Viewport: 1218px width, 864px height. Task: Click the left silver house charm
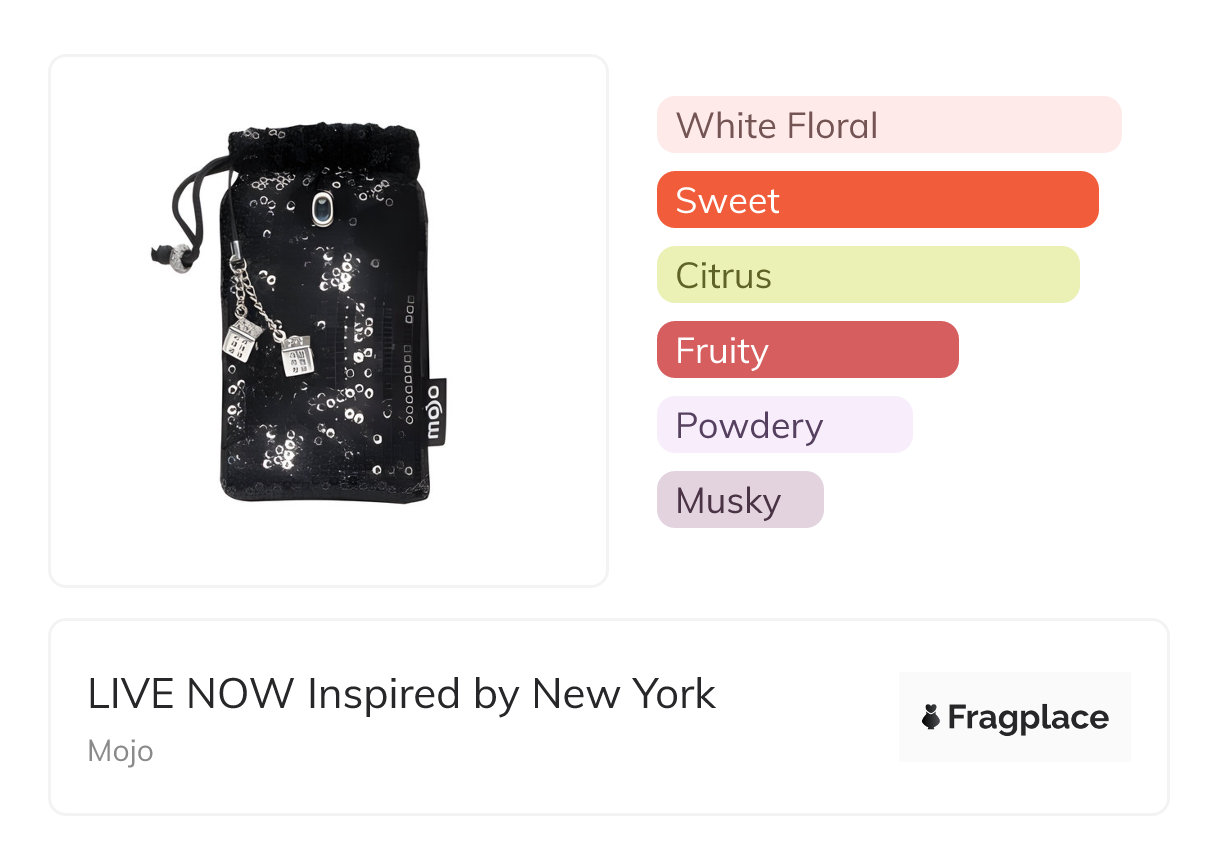click(241, 339)
